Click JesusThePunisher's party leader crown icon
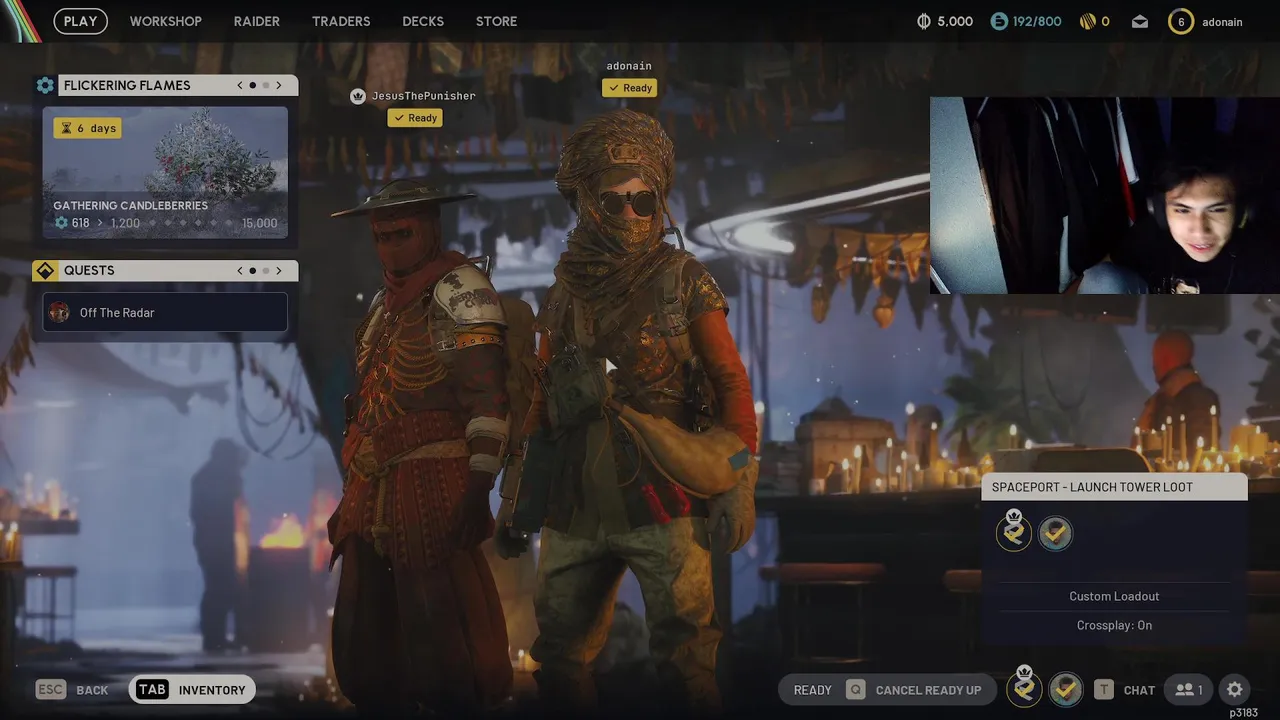The width and height of the screenshot is (1280, 720). pyautogui.click(x=358, y=96)
